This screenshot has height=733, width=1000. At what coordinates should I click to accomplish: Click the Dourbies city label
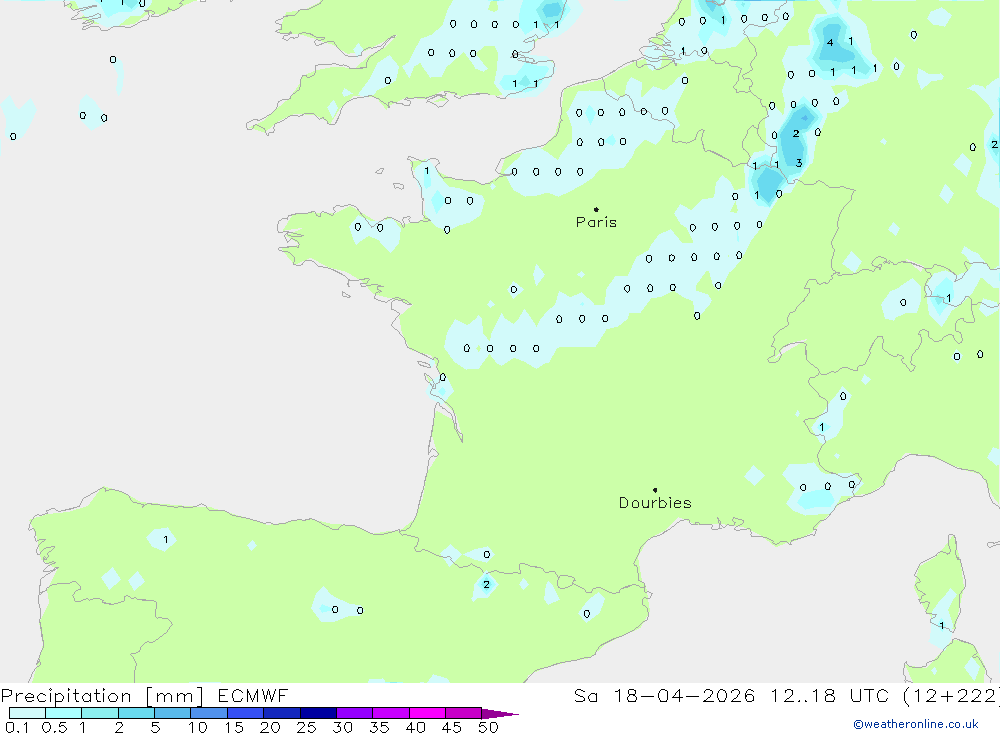click(x=655, y=503)
